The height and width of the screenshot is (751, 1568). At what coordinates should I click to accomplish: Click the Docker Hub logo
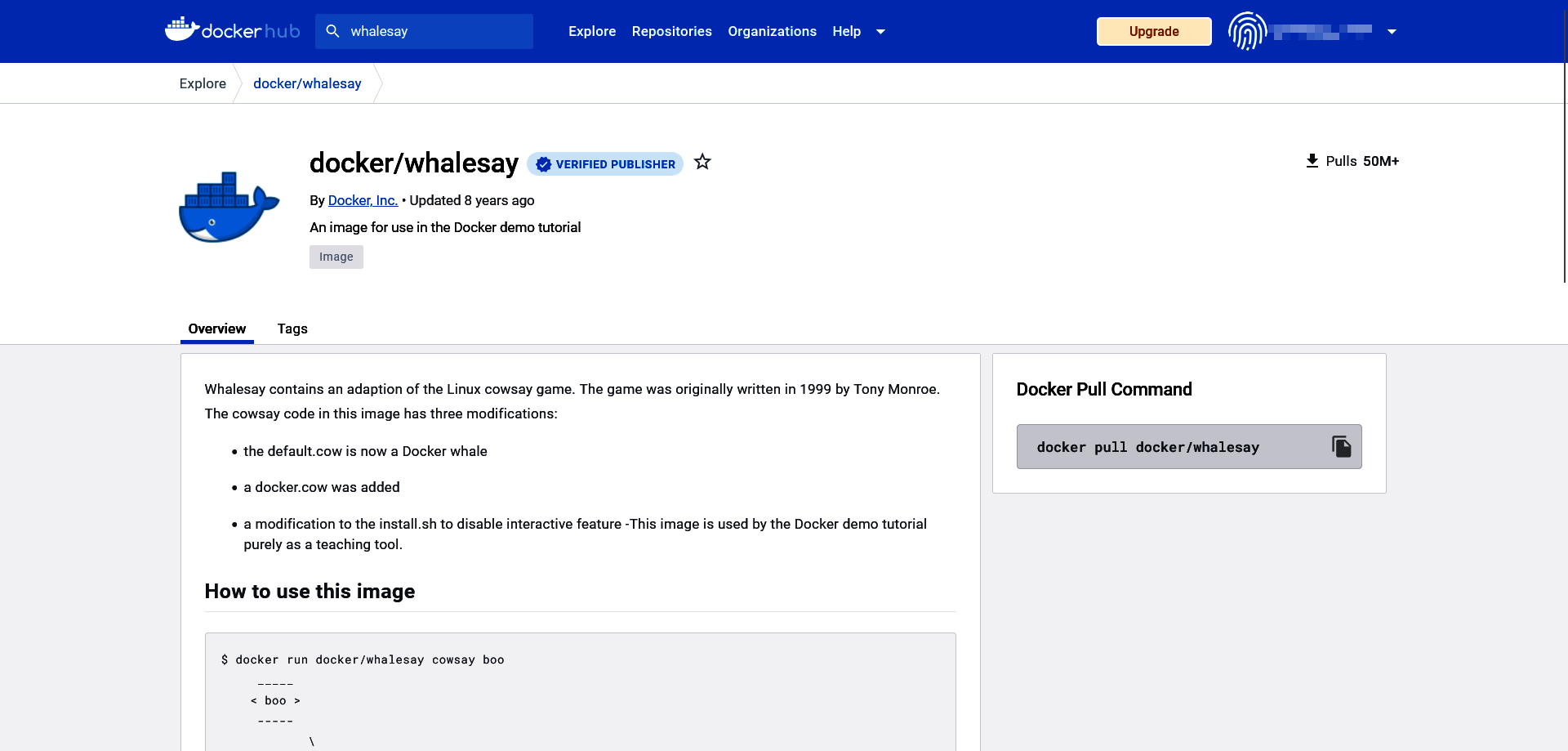point(233,31)
